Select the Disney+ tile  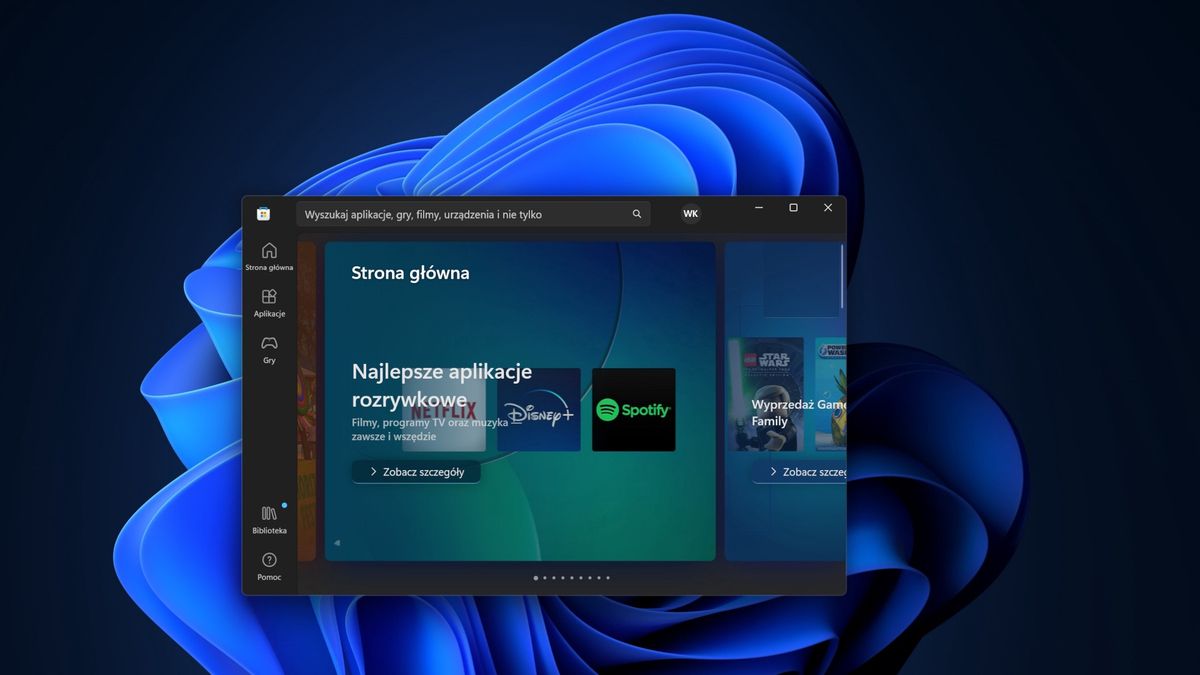(x=538, y=408)
